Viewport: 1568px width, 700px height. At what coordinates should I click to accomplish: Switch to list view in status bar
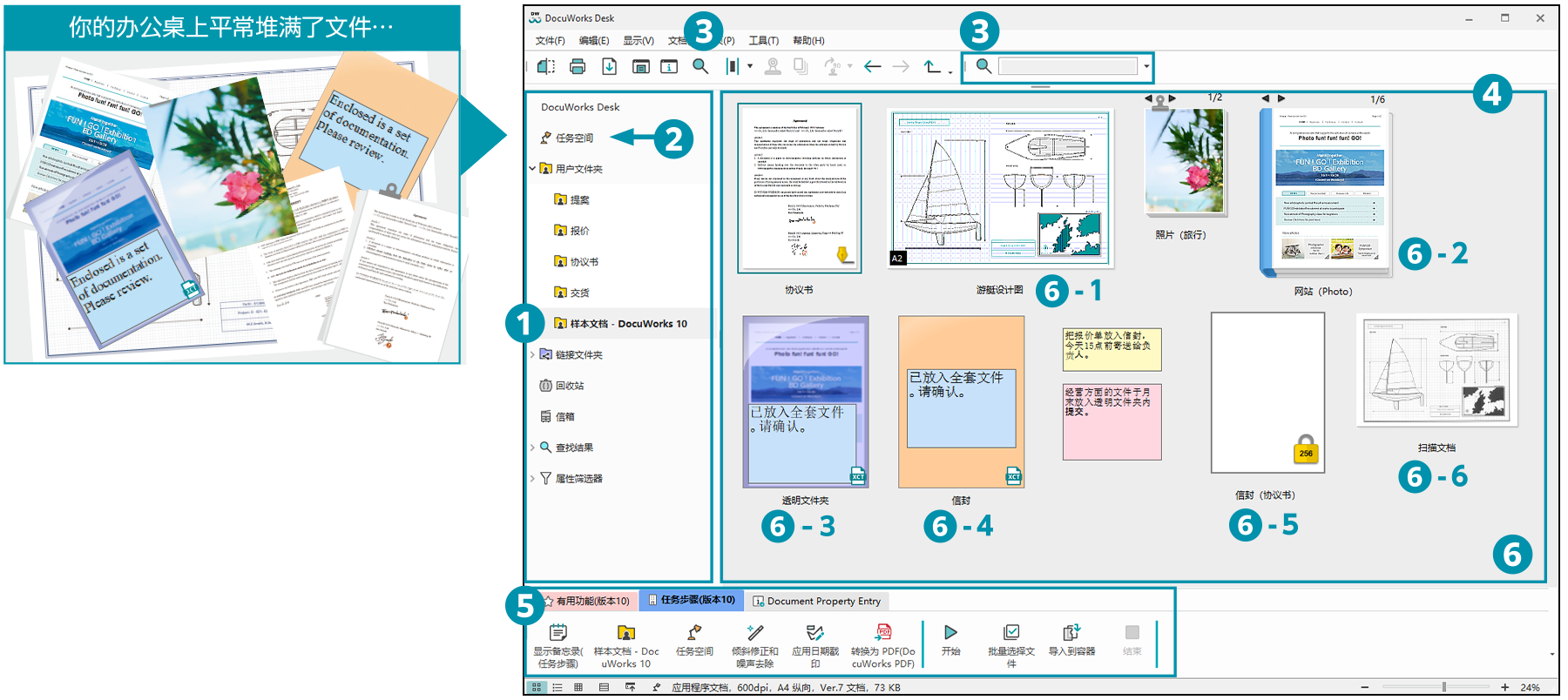point(558,688)
